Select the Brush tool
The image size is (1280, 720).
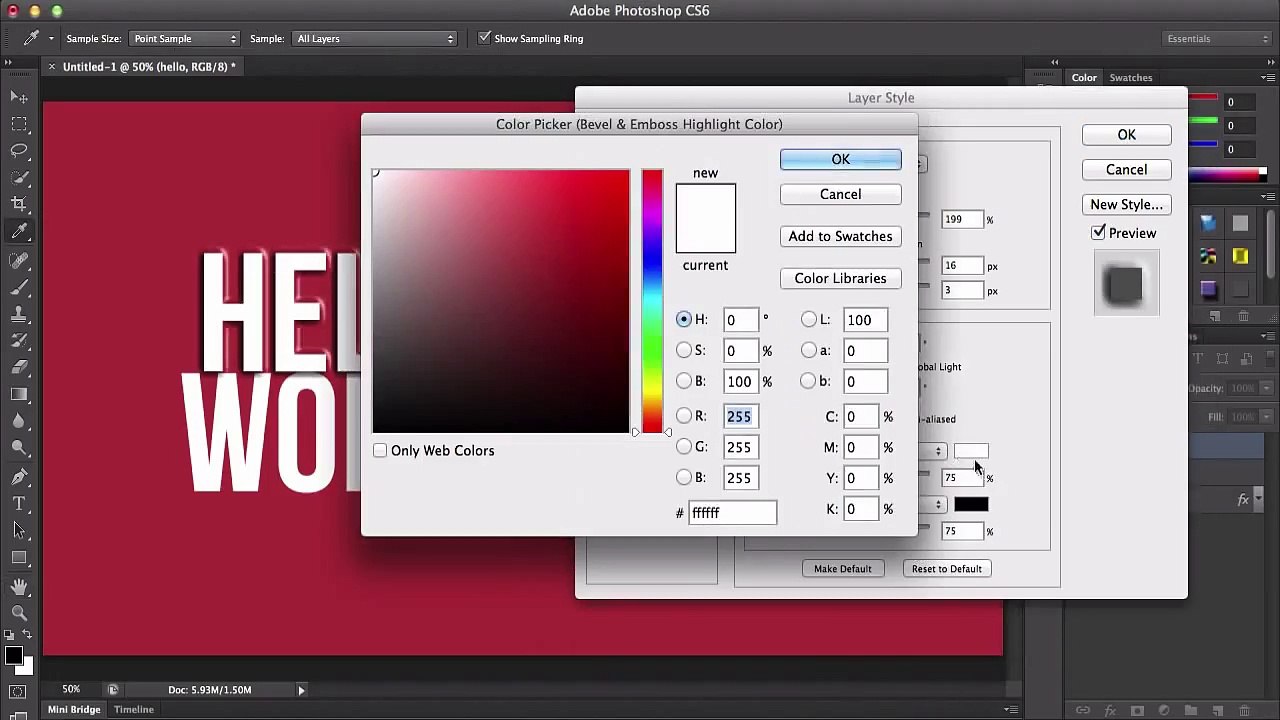coord(19,287)
